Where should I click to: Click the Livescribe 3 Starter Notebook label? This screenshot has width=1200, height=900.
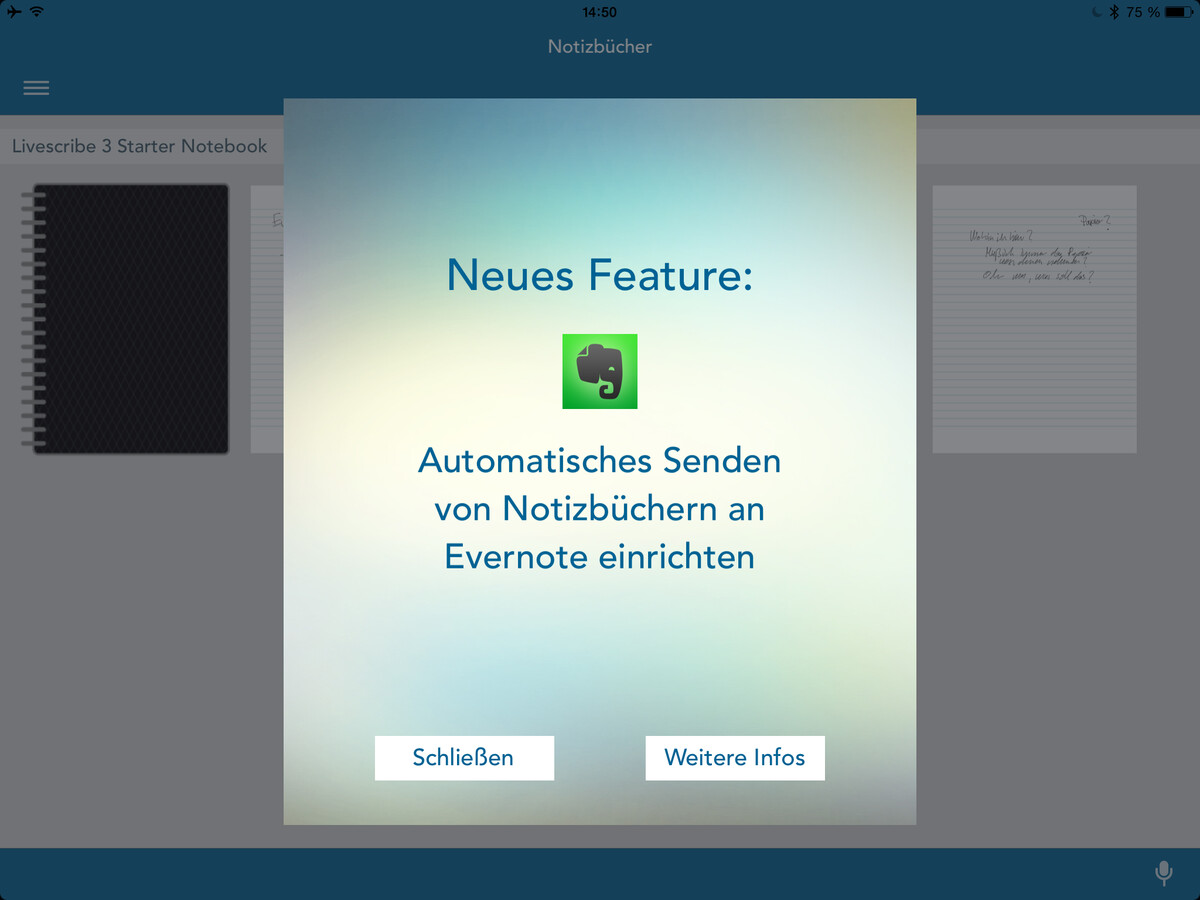pos(140,146)
